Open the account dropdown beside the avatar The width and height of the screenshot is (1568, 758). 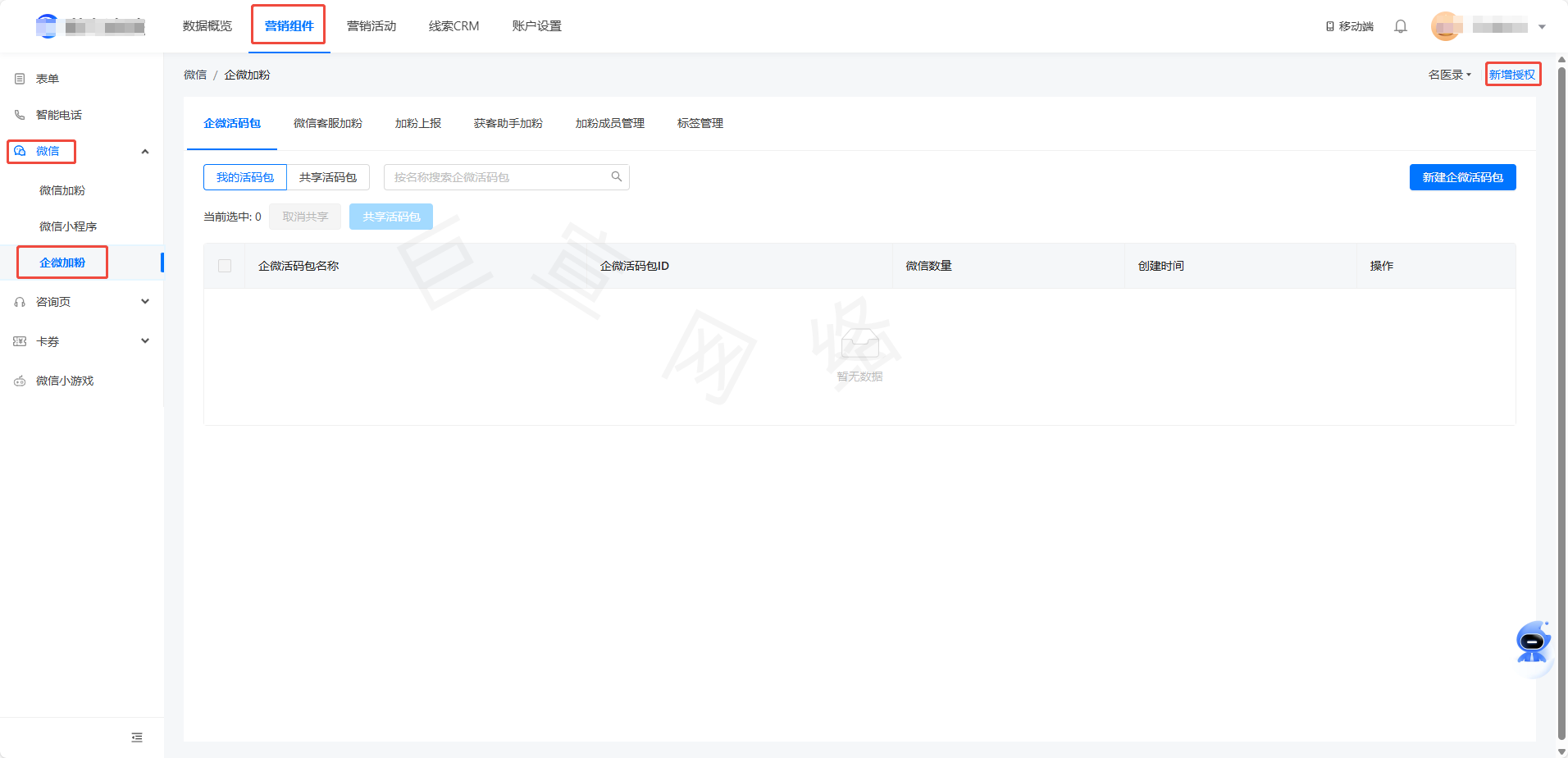coord(1540,25)
